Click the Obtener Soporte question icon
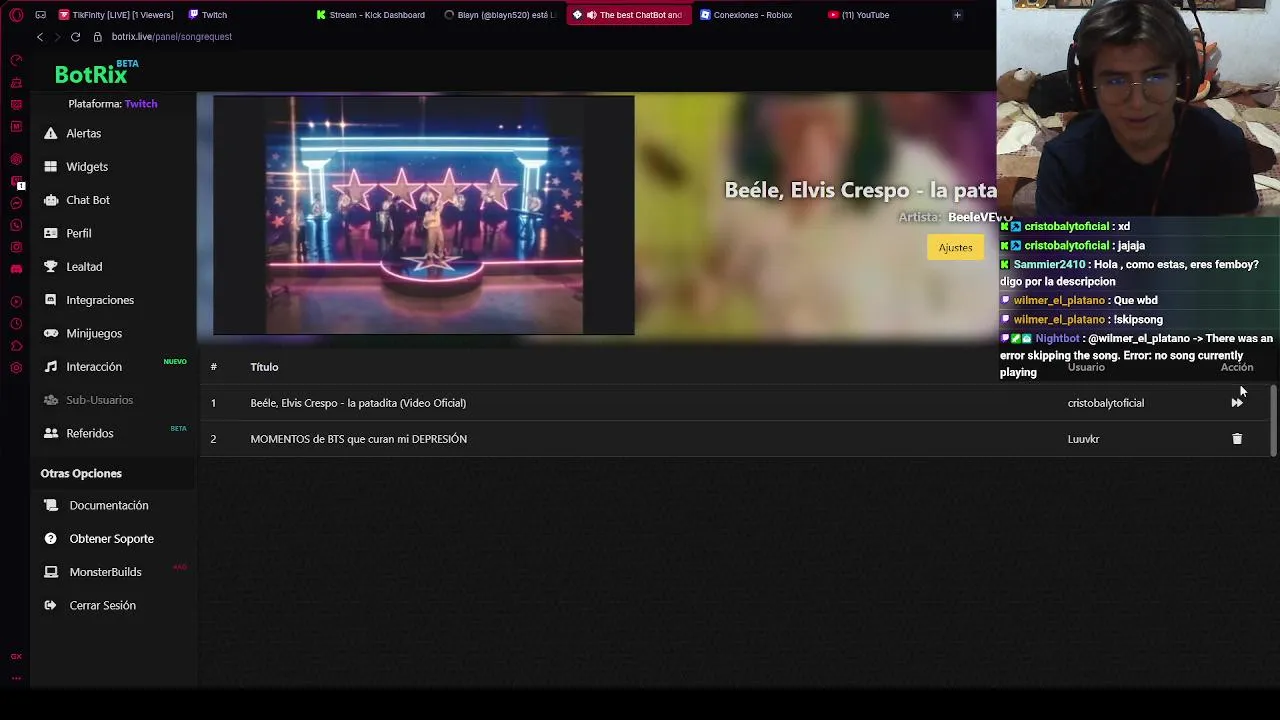The image size is (1280, 720). (x=50, y=538)
